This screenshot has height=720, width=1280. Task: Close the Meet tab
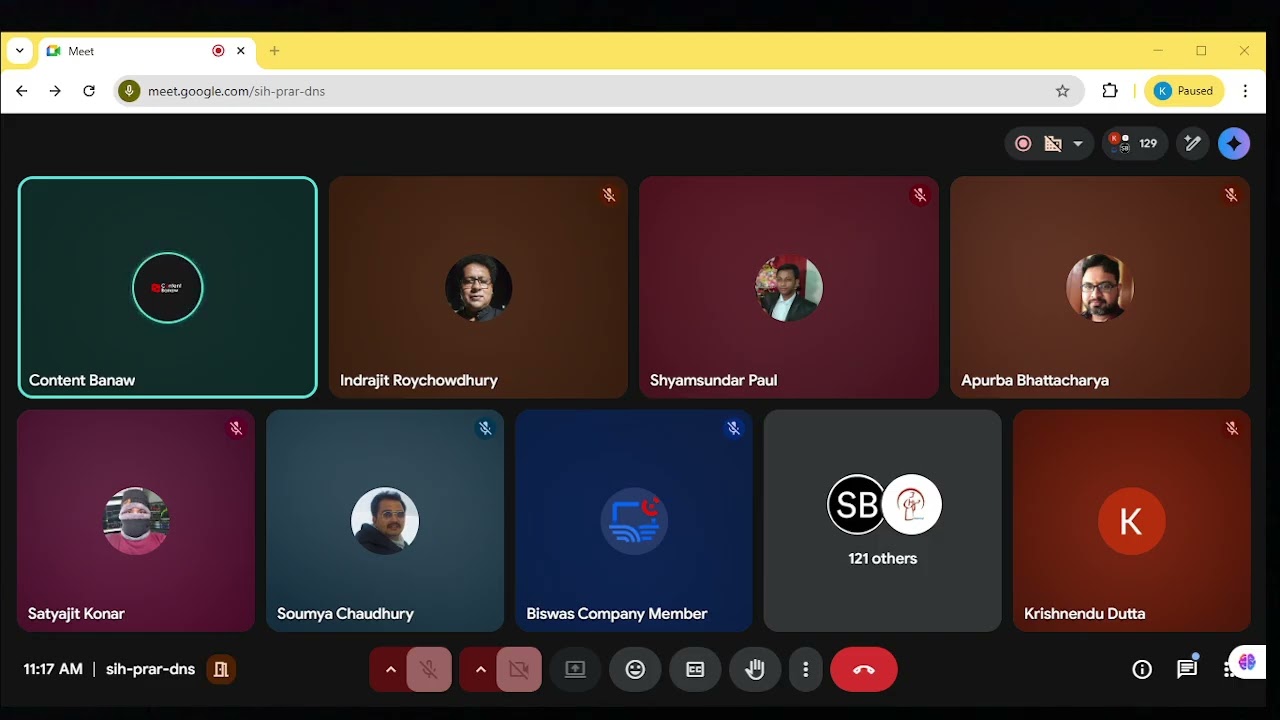[241, 51]
